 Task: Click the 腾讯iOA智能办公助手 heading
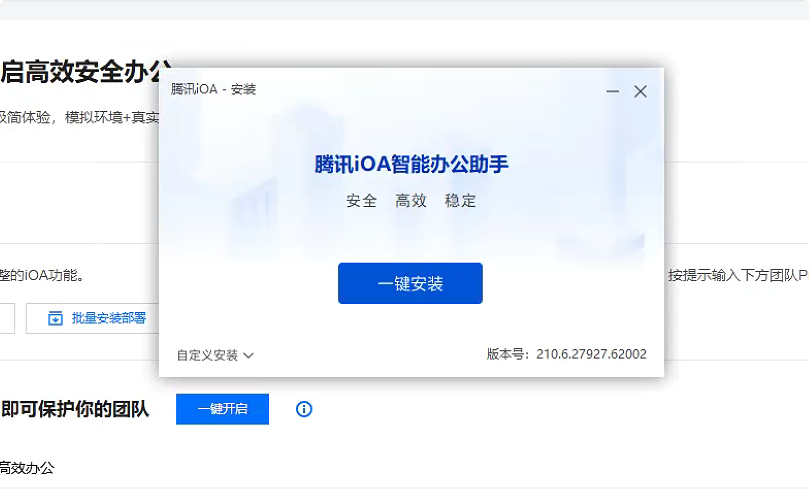411,164
